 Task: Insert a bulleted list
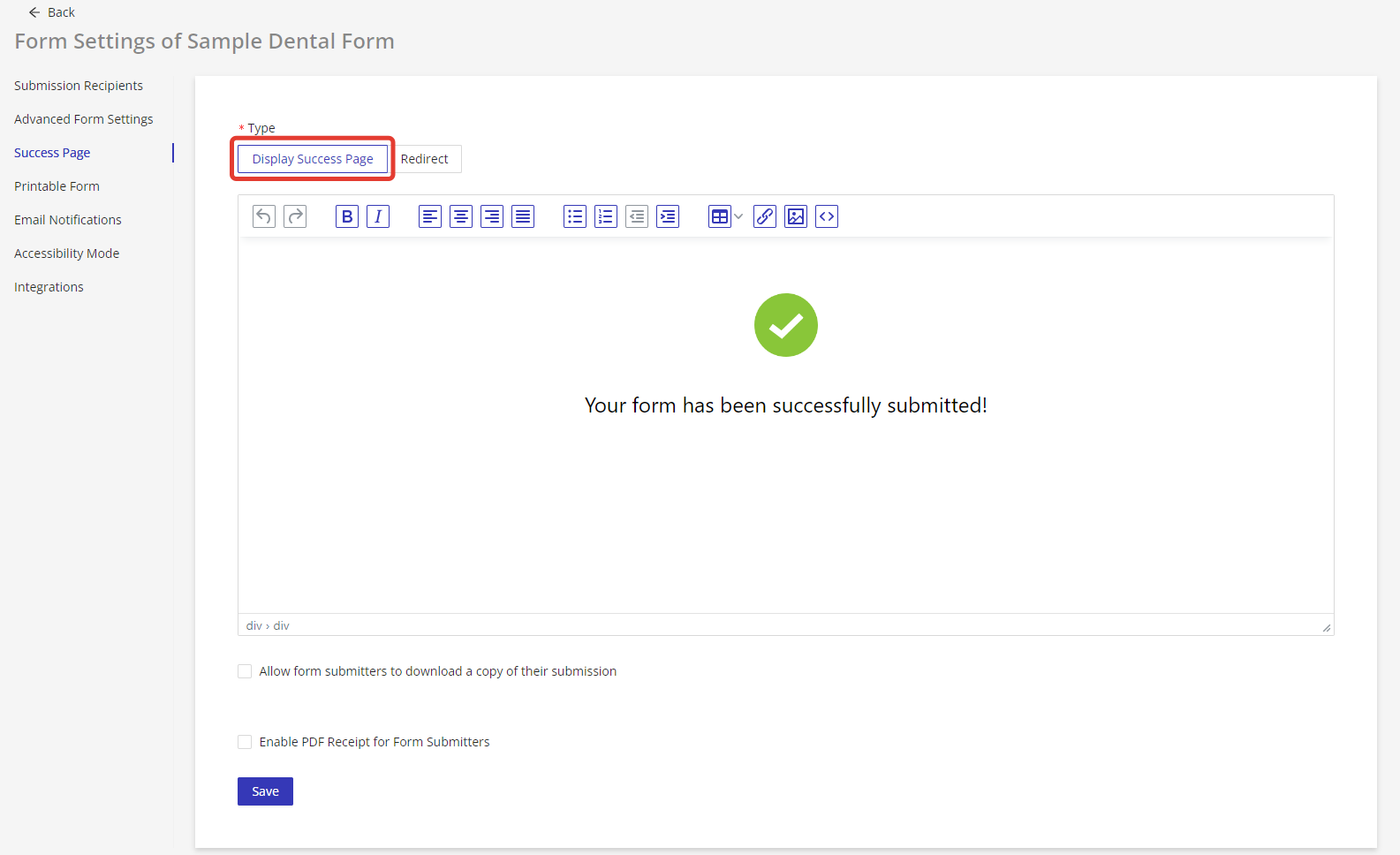575,216
